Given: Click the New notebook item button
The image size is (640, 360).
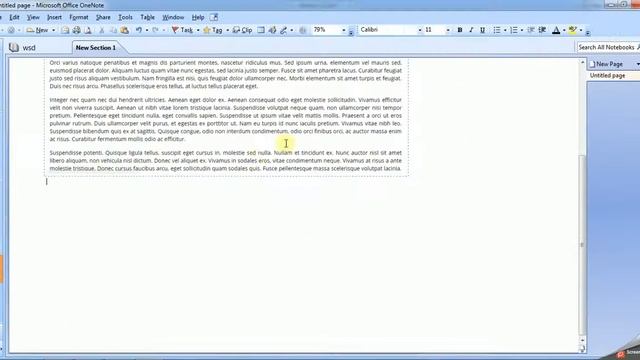Looking at the screenshot, I should pyautogui.click(x=38, y=30).
